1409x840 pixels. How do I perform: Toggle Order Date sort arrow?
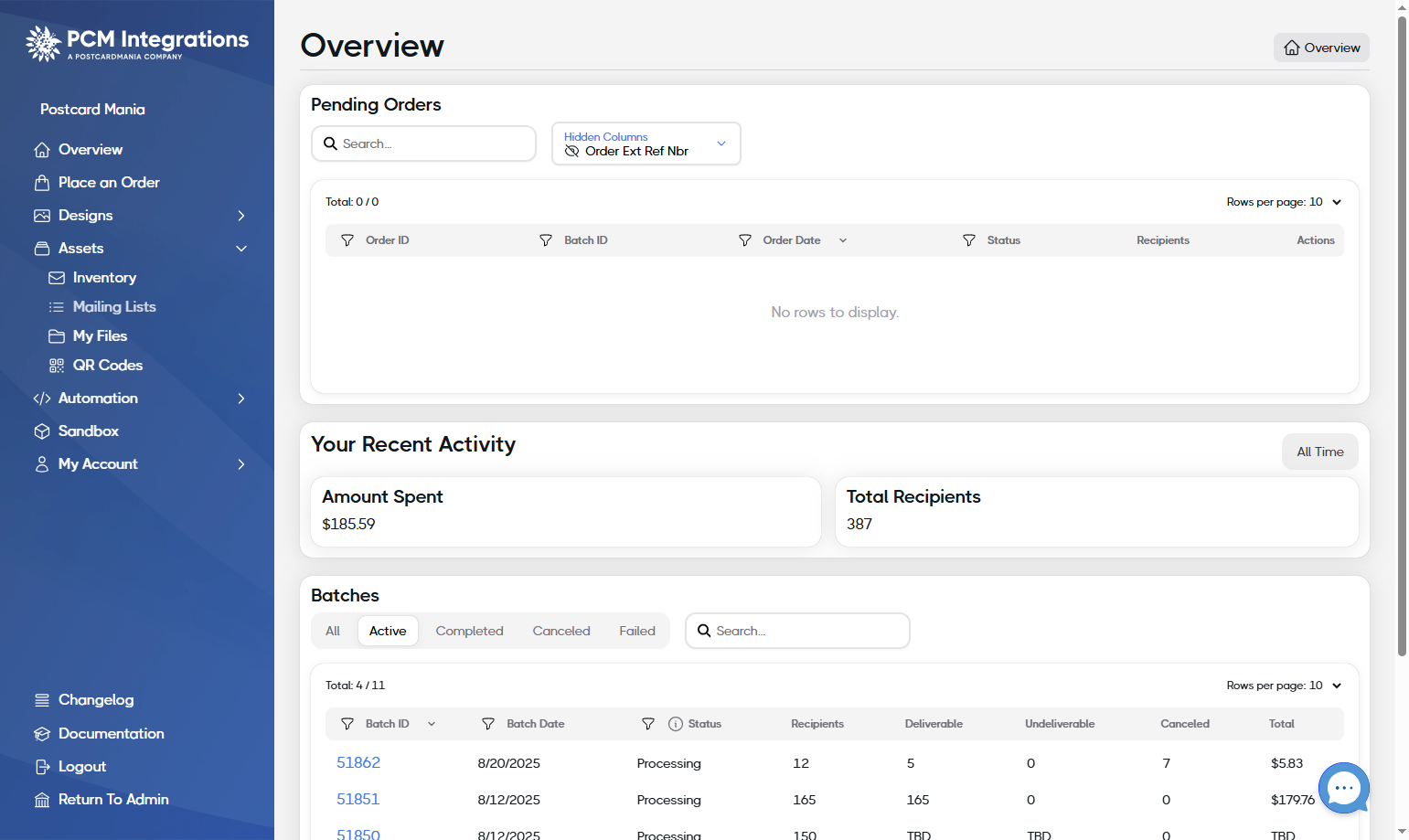click(x=843, y=240)
